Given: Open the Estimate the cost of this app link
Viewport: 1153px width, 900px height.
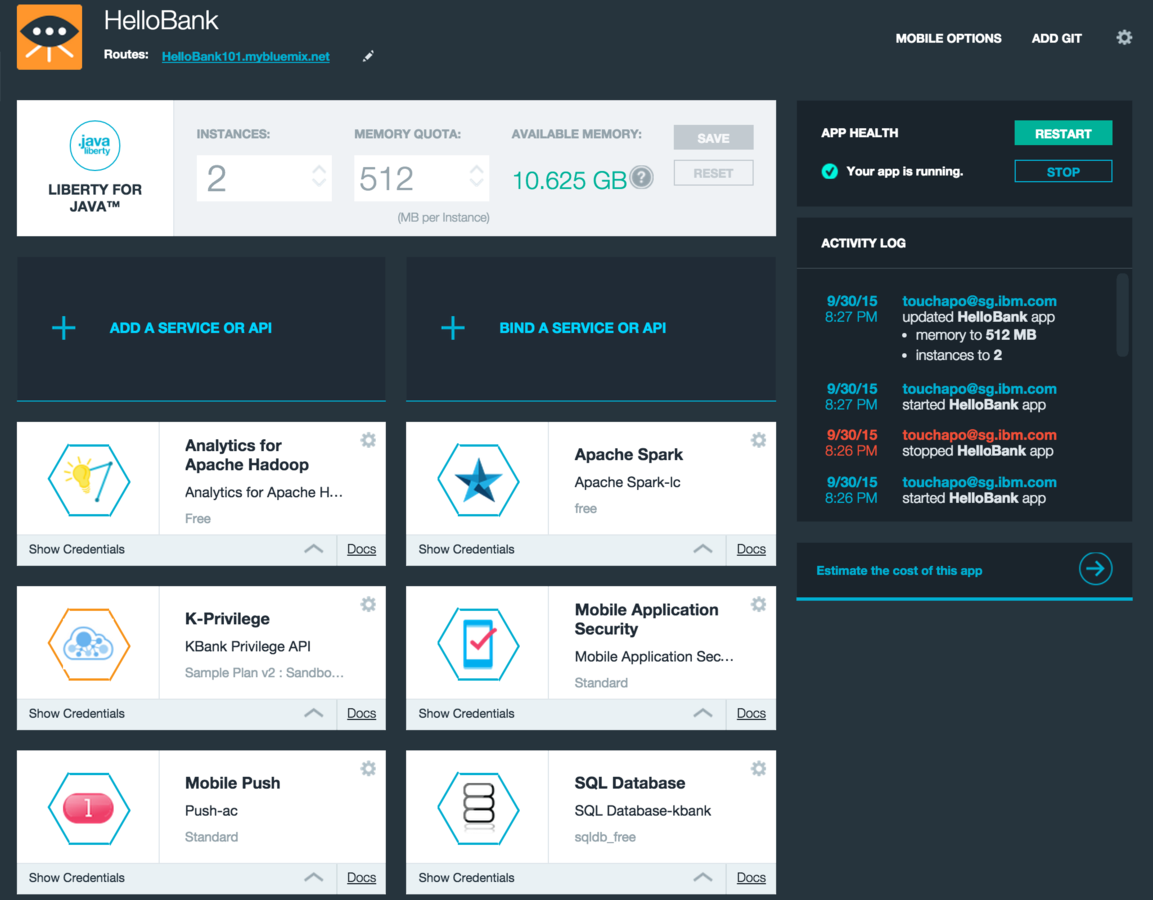Looking at the screenshot, I should coord(899,571).
